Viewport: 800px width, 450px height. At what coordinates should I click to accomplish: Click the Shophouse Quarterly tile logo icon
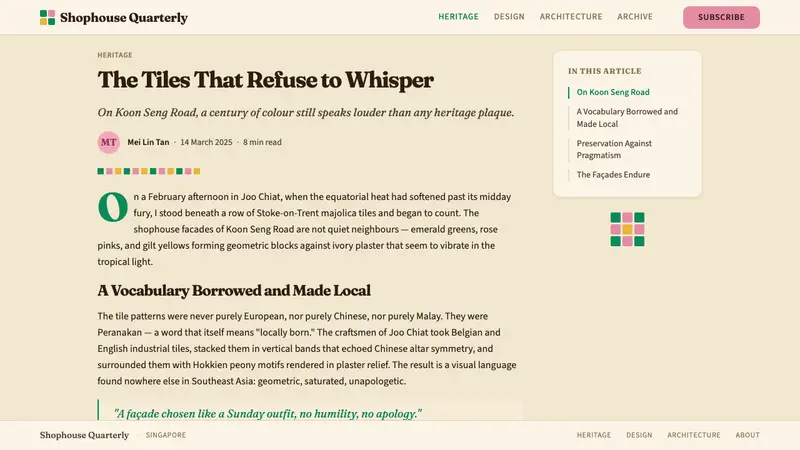point(47,17)
